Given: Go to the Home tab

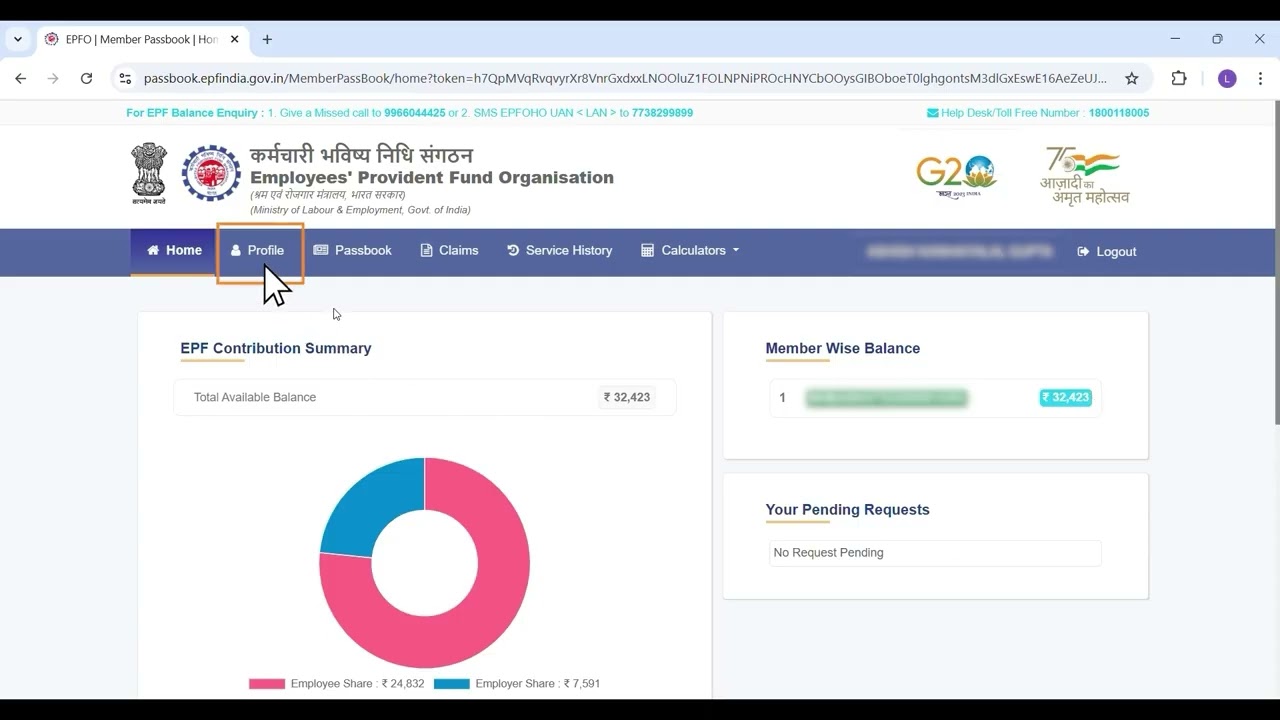Looking at the screenshot, I should 174,250.
